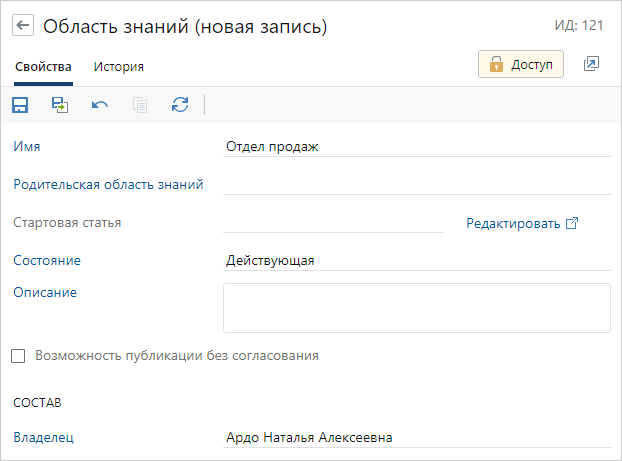Save the record with the diskette icon

pos(20,105)
